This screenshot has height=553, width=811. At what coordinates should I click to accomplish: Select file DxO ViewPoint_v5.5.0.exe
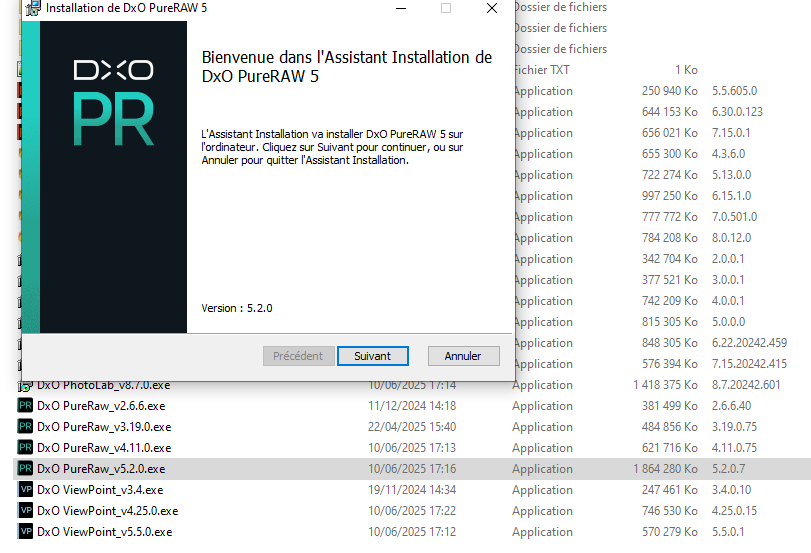click(x=104, y=532)
